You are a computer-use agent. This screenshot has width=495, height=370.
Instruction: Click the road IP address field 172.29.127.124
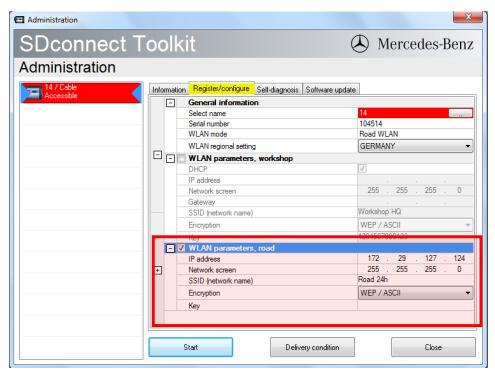tap(415, 258)
